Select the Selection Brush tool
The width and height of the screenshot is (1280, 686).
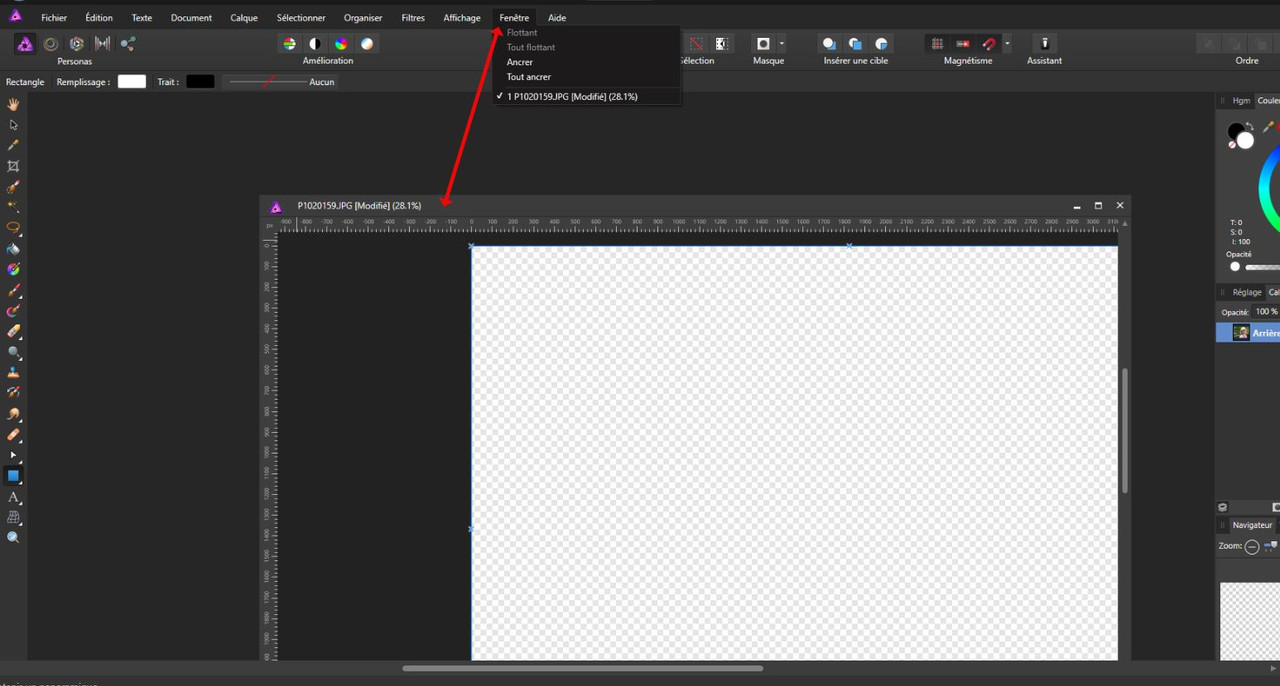coord(14,187)
